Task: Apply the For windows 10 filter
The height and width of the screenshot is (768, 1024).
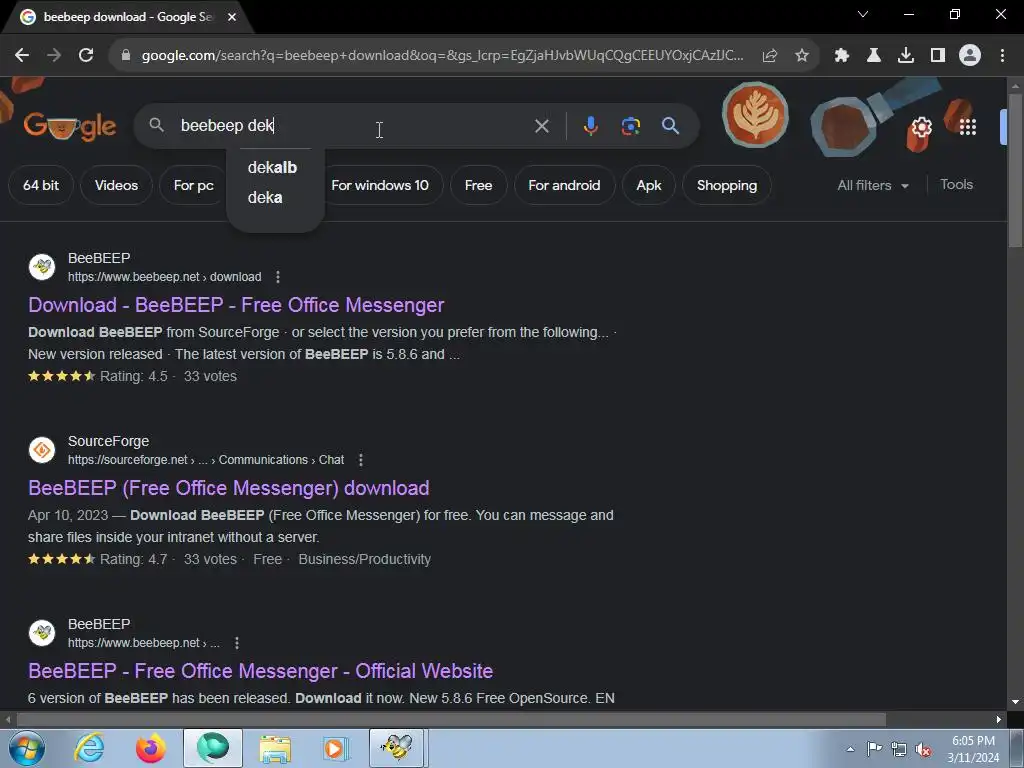Action: click(x=380, y=185)
